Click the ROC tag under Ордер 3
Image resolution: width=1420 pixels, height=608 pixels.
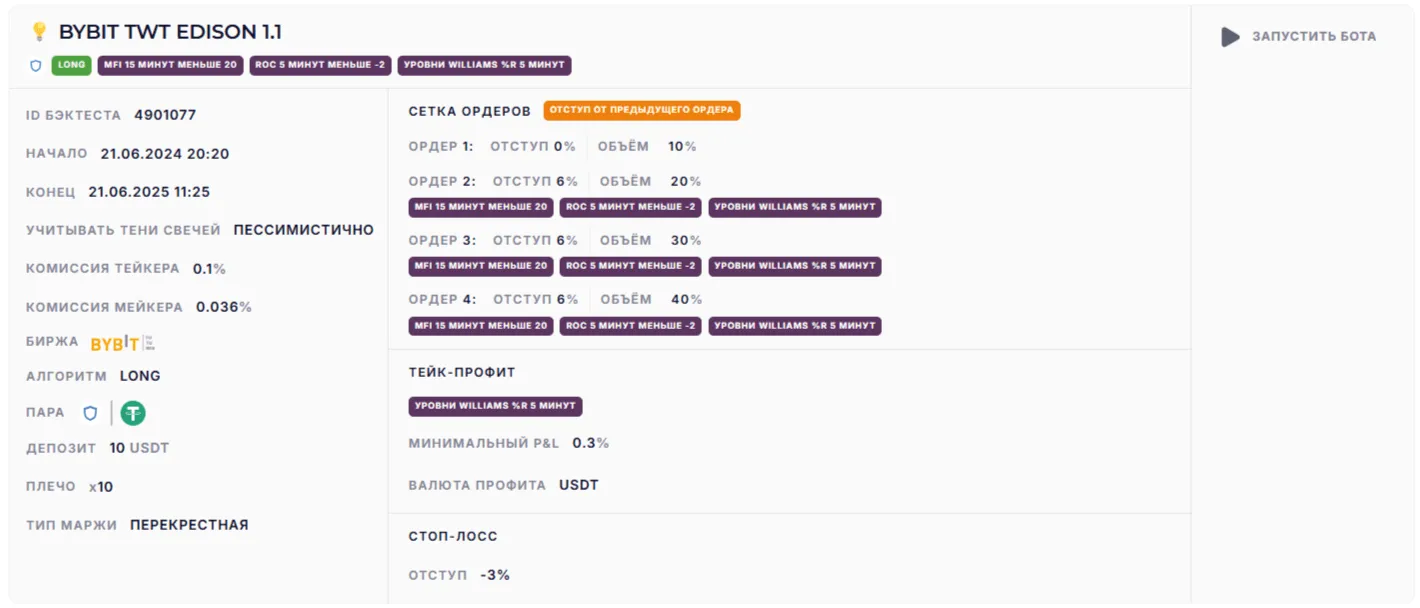(x=630, y=266)
